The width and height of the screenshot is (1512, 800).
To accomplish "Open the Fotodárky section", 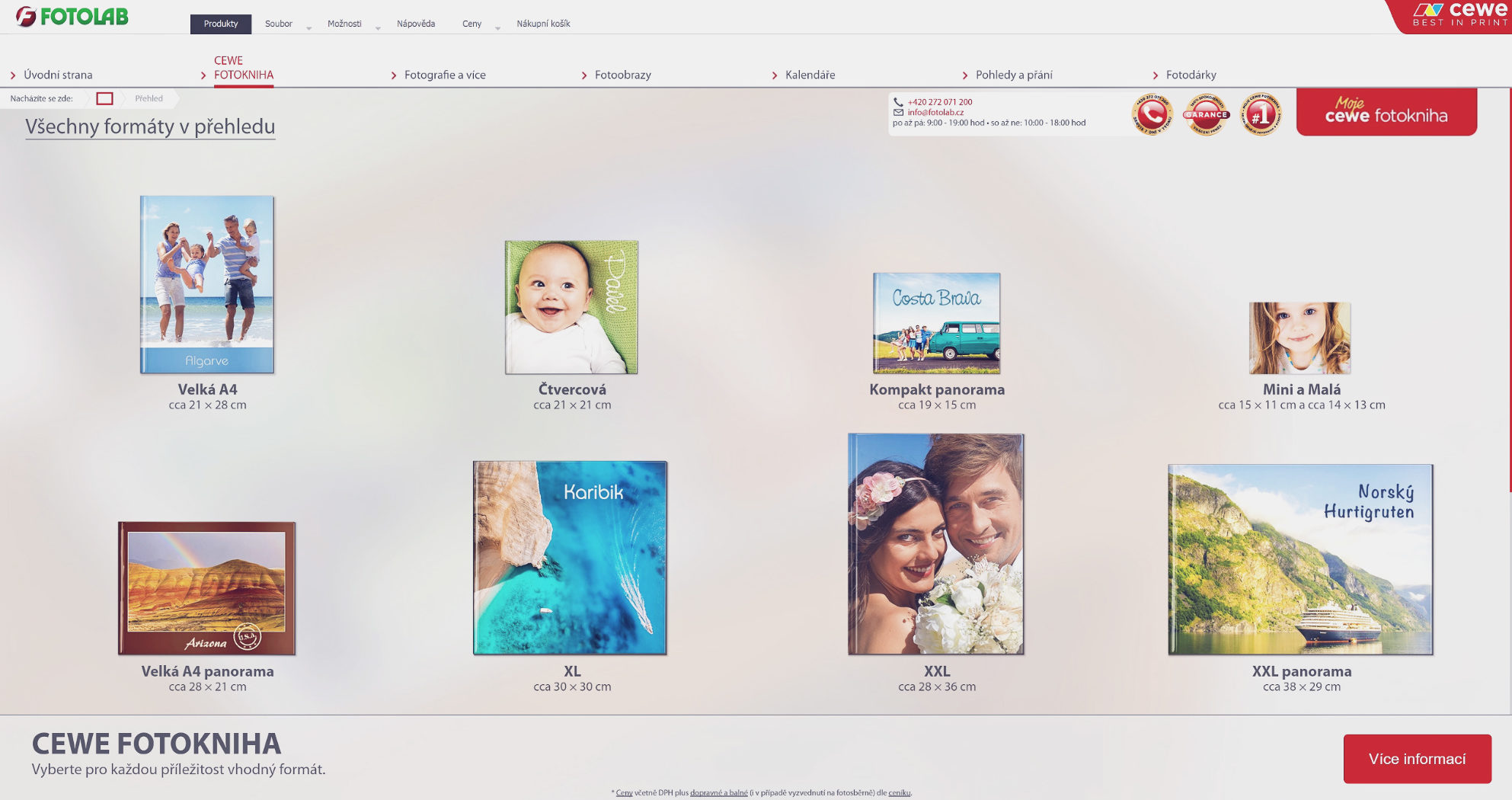I will point(1191,75).
